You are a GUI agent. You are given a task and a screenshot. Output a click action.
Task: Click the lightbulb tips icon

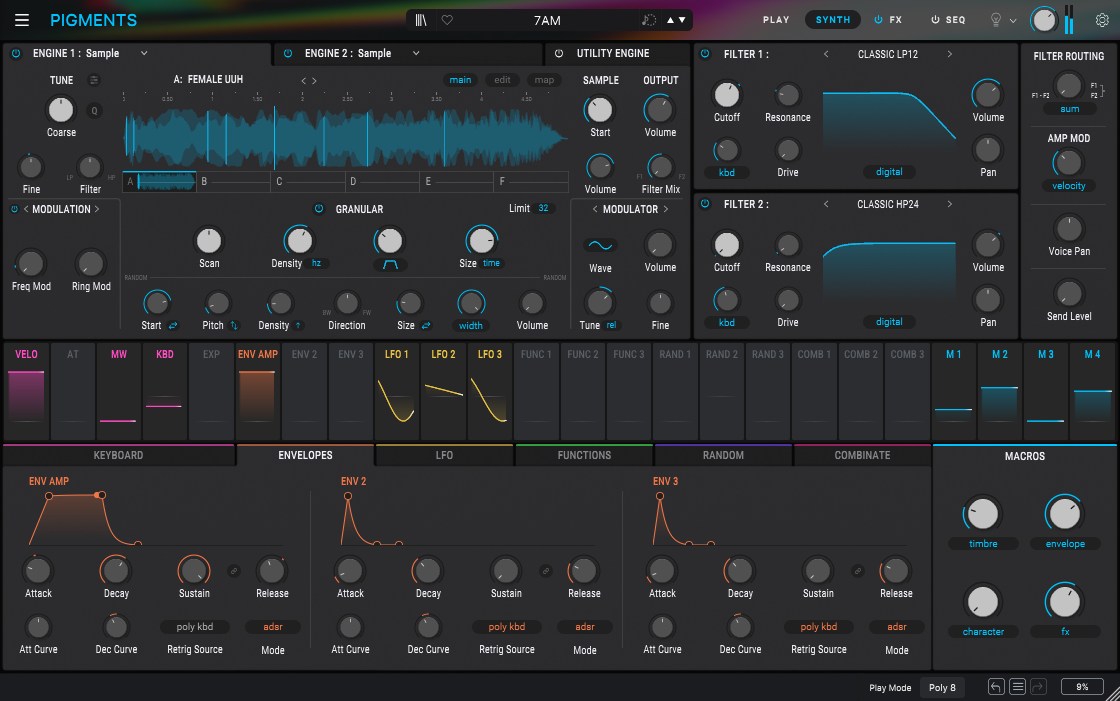[995, 20]
